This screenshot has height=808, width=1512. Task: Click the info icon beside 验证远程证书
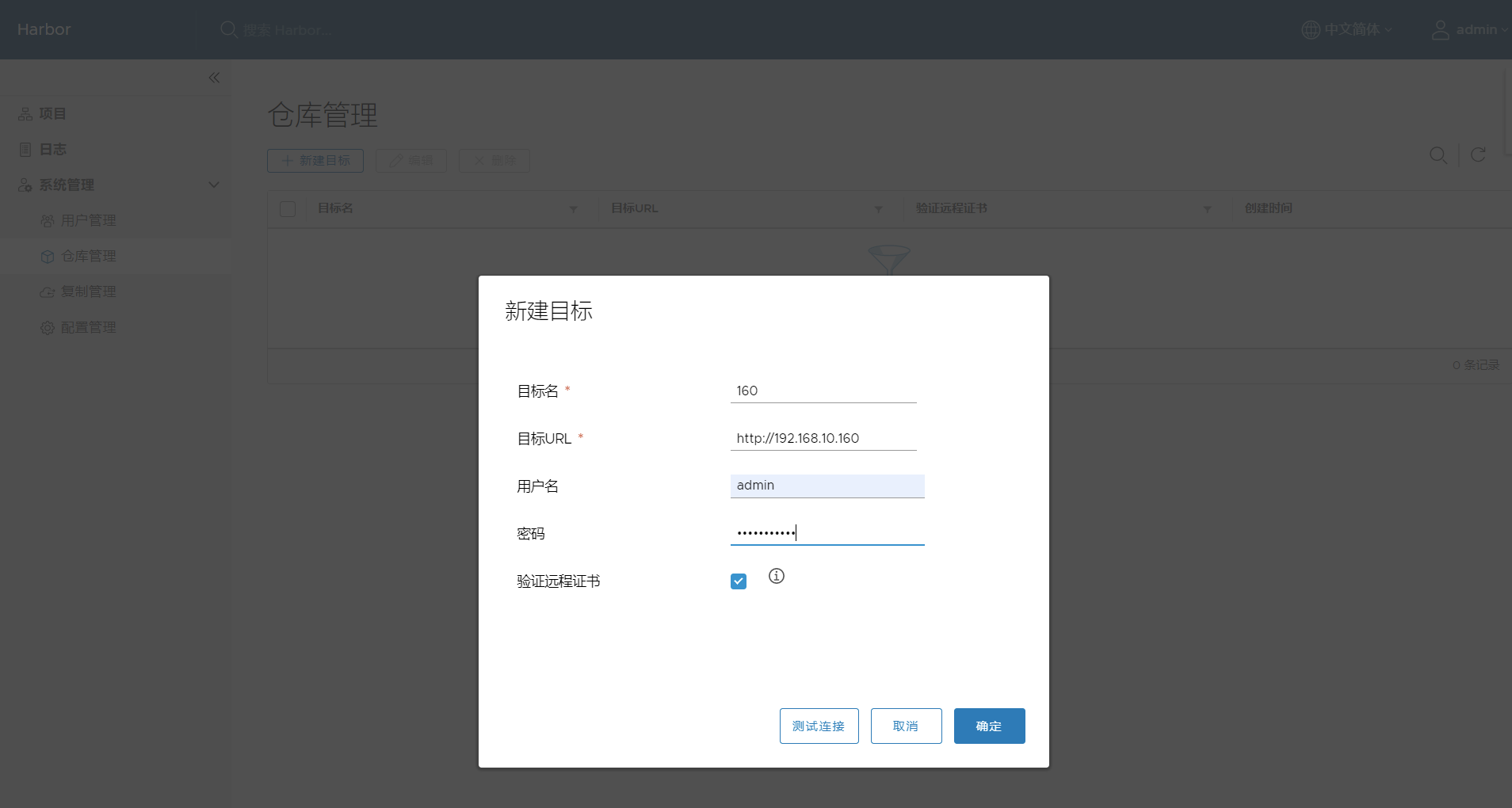tap(777, 576)
